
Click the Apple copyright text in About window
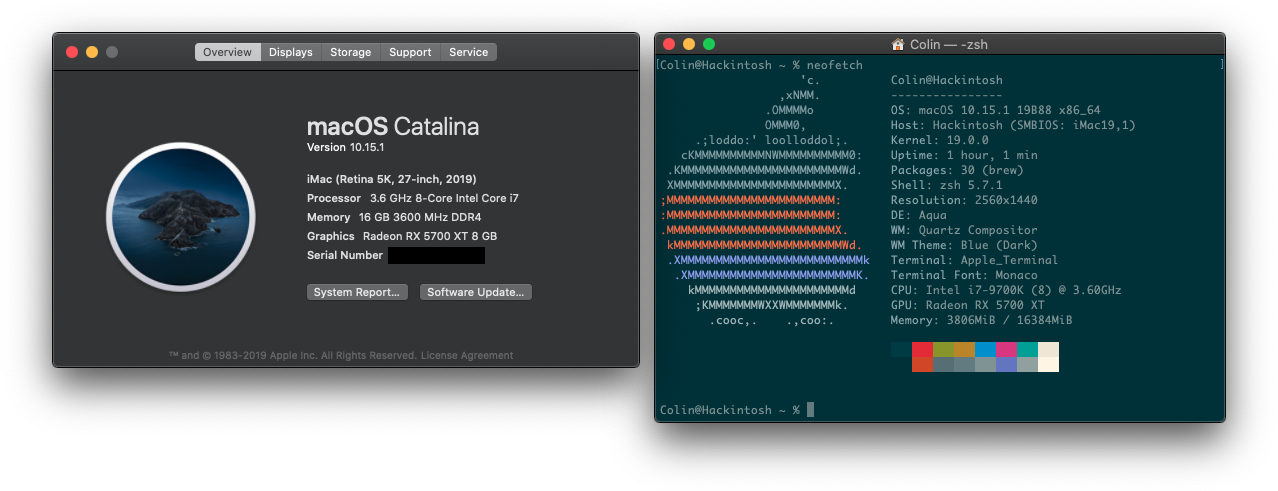click(x=292, y=355)
